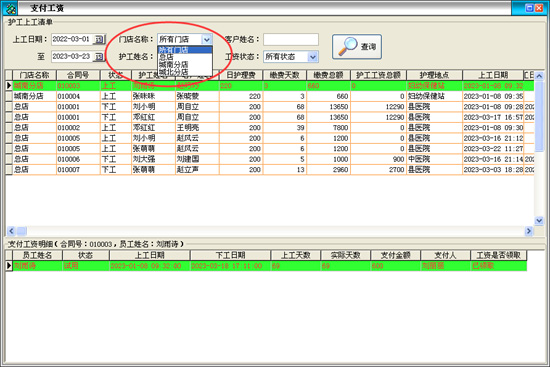Click the end date field 2023-03-23
This screenshot has height=367, width=550.
click(x=73, y=56)
